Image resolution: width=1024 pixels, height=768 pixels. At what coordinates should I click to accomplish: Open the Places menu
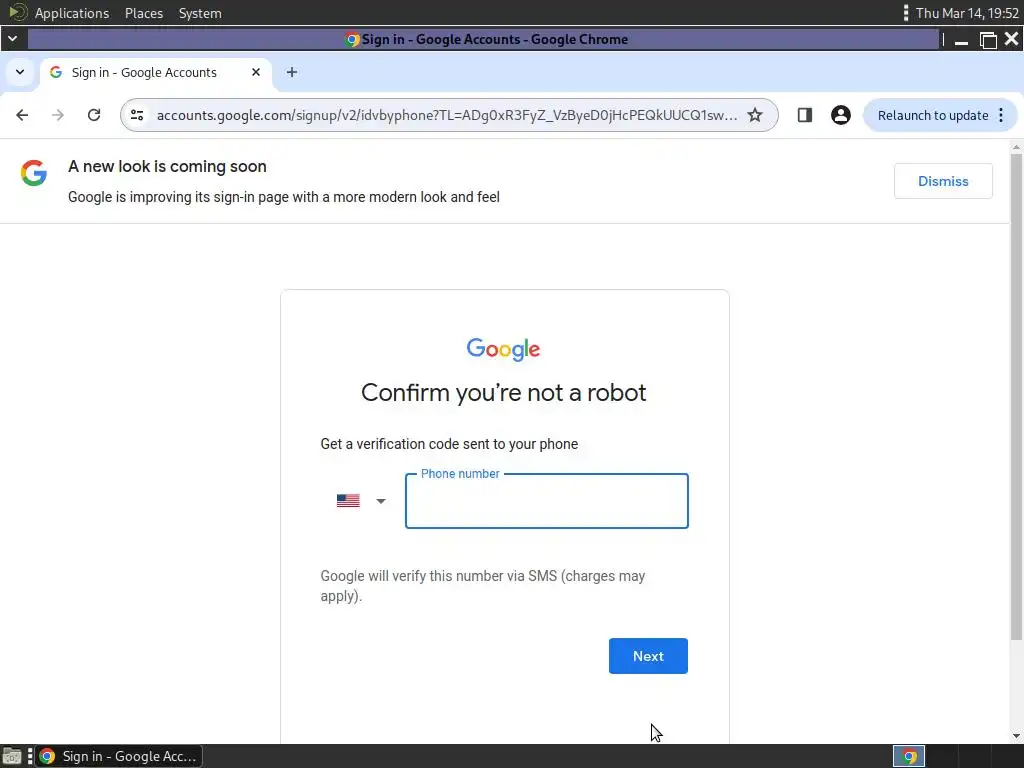tap(144, 13)
